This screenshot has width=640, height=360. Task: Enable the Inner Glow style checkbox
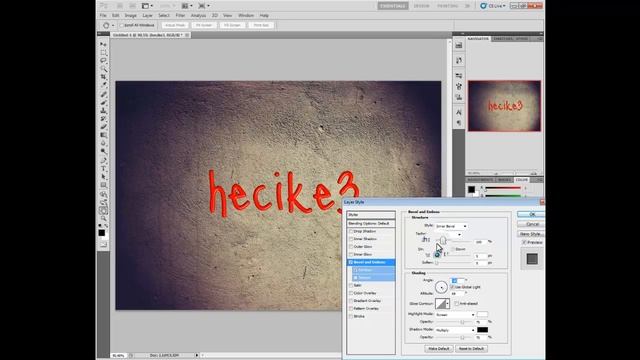pyautogui.click(x=351, y=255)
